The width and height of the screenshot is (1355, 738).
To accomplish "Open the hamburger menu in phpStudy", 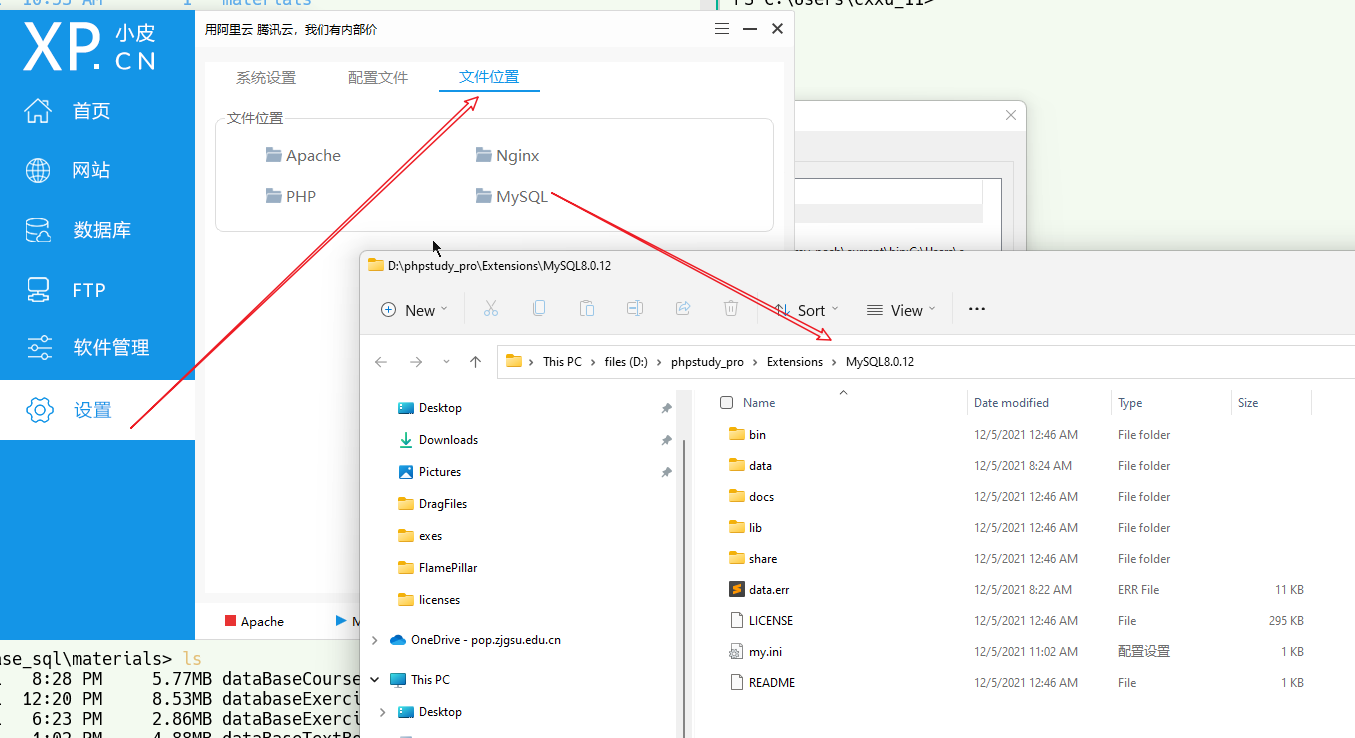I will tap(722, 28).
